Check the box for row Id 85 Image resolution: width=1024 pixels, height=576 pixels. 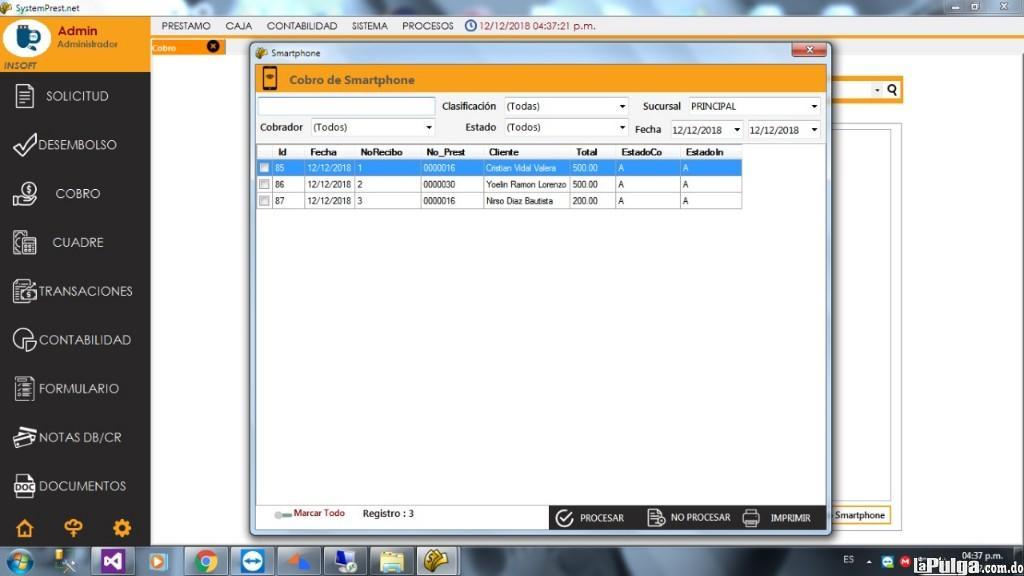(x=265, y=168)
